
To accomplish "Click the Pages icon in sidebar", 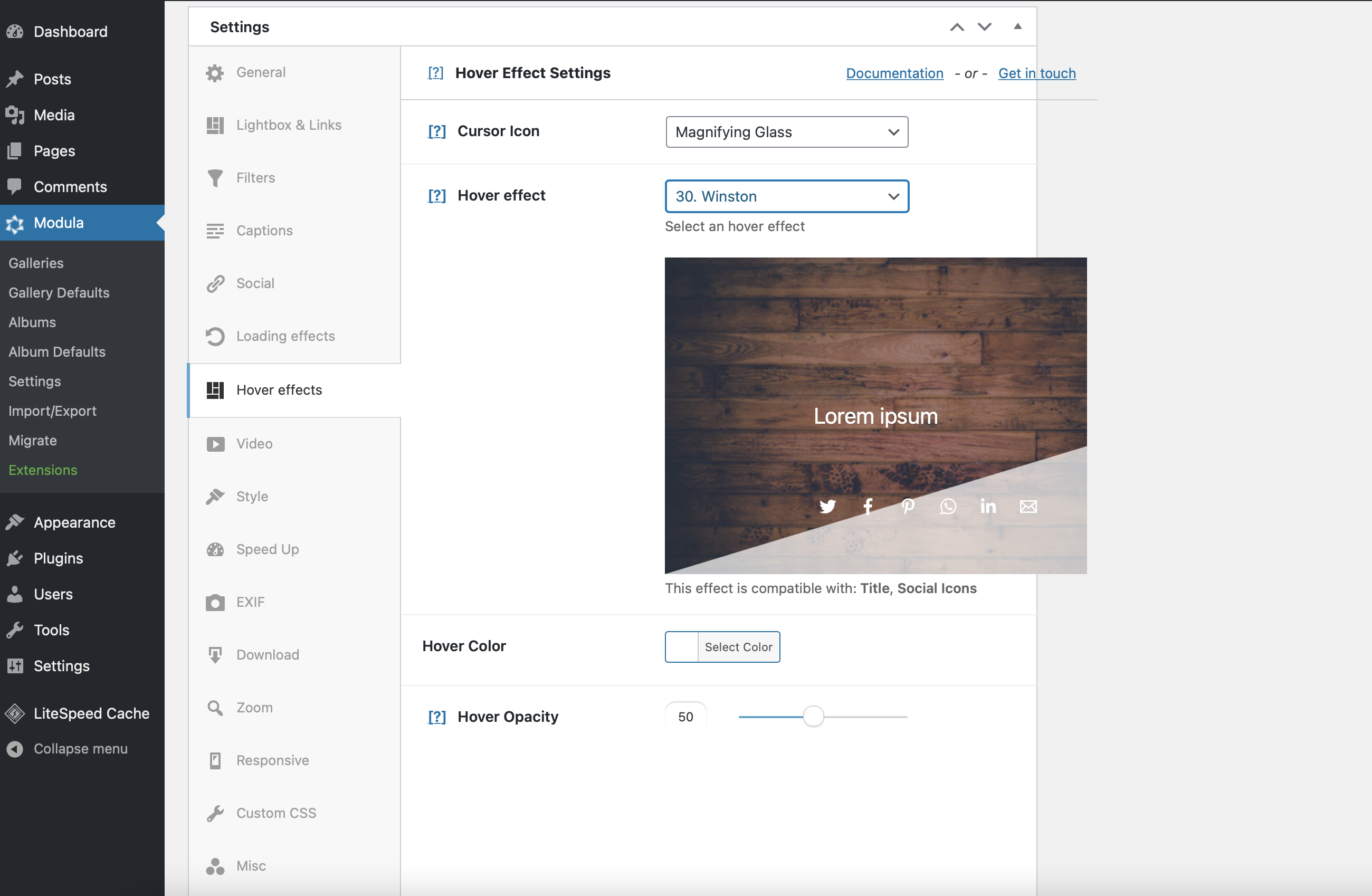I will tap(15, 151).
